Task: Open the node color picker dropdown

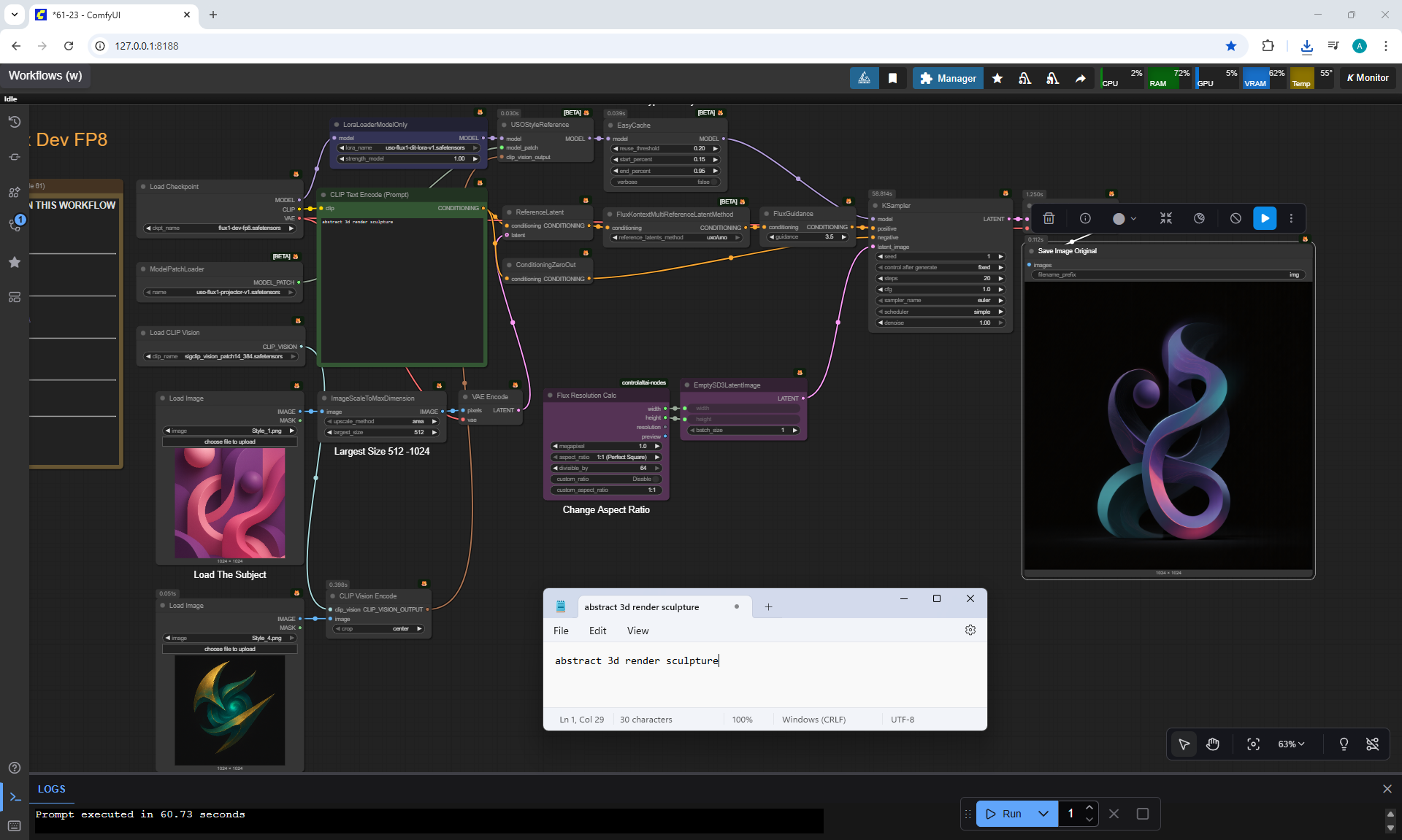Action: pyautogui.click(x=1125, y=218)
